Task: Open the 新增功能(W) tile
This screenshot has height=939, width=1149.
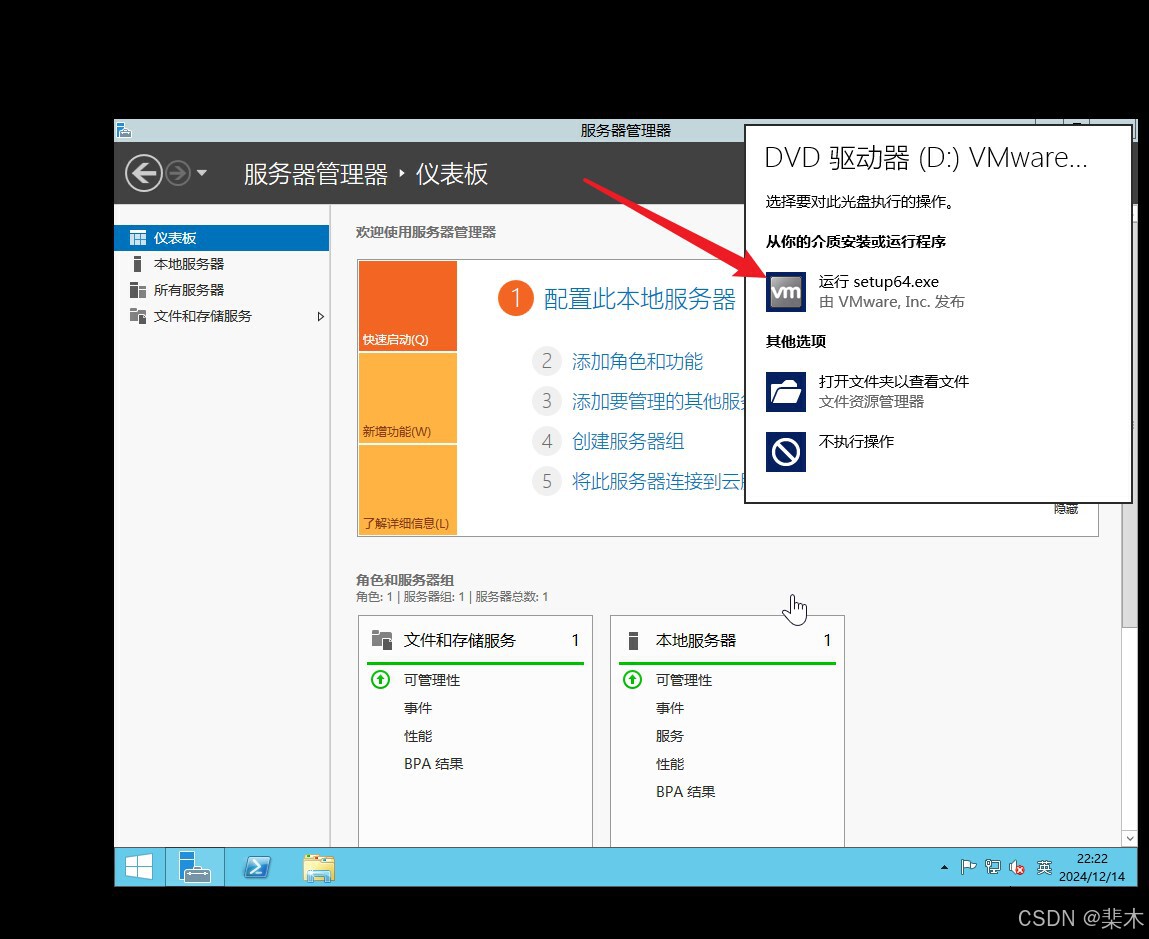Action: (x=407, y=398)
